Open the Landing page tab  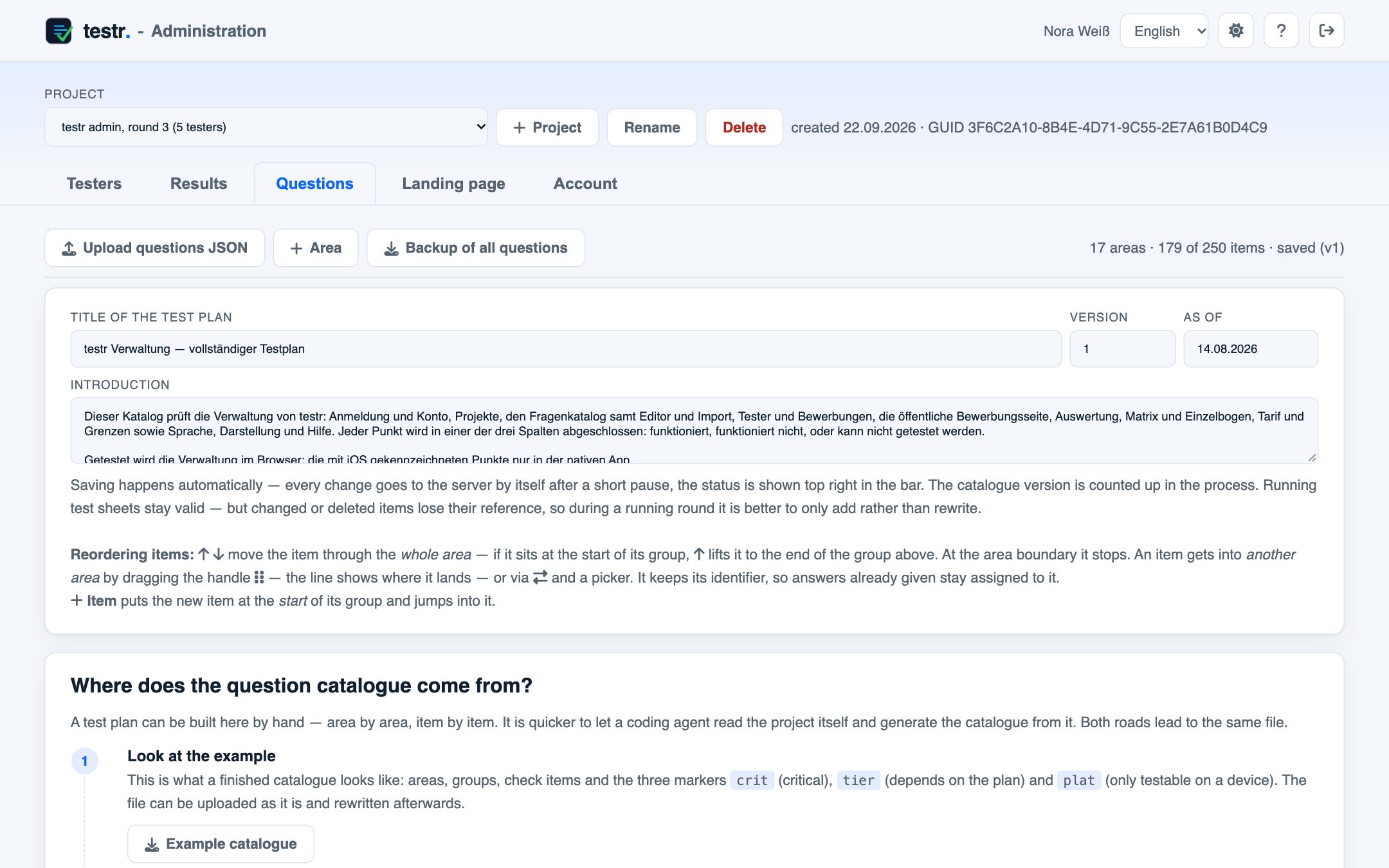point(453,184)
